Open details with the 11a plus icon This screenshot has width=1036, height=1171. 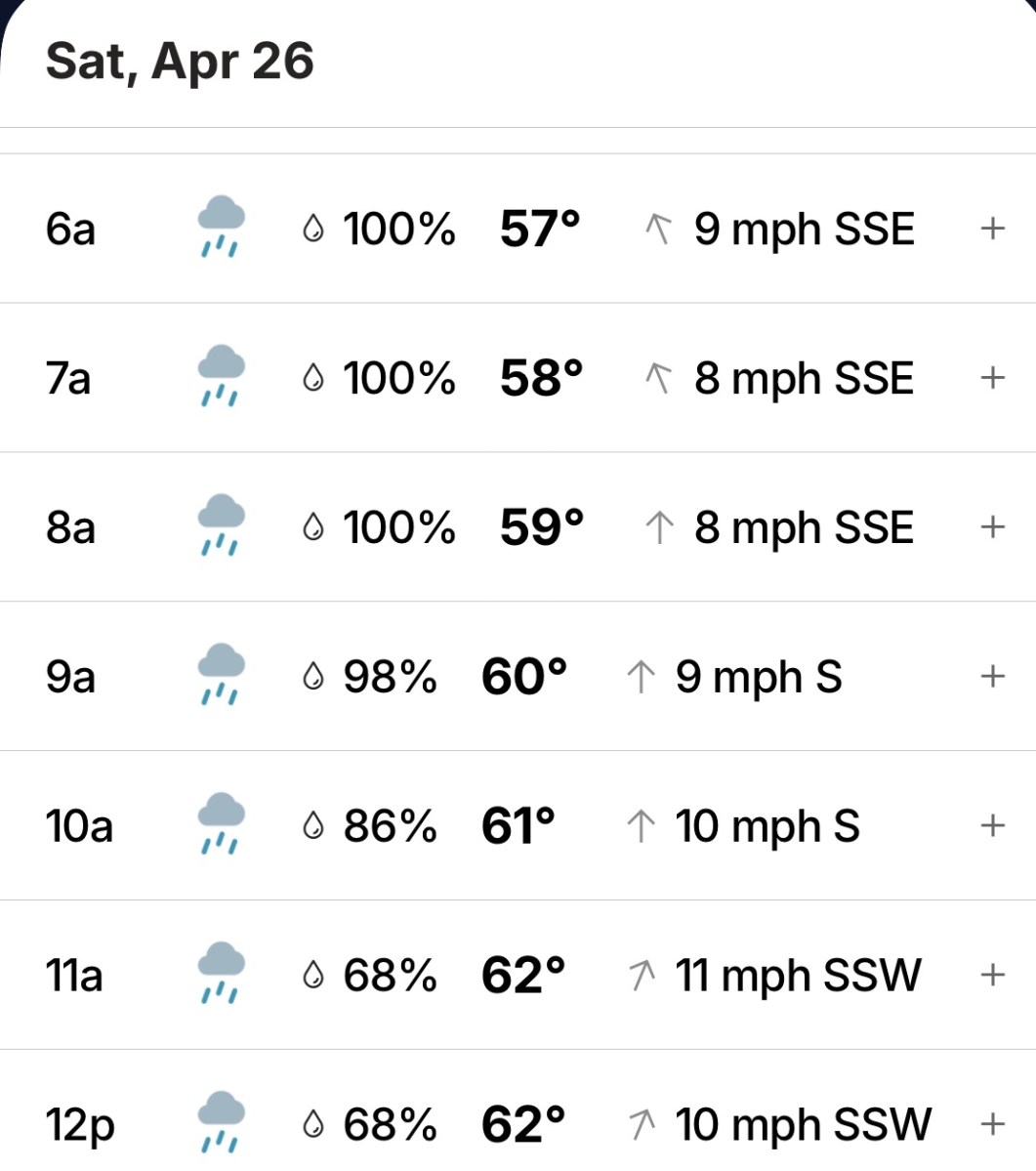992,975
